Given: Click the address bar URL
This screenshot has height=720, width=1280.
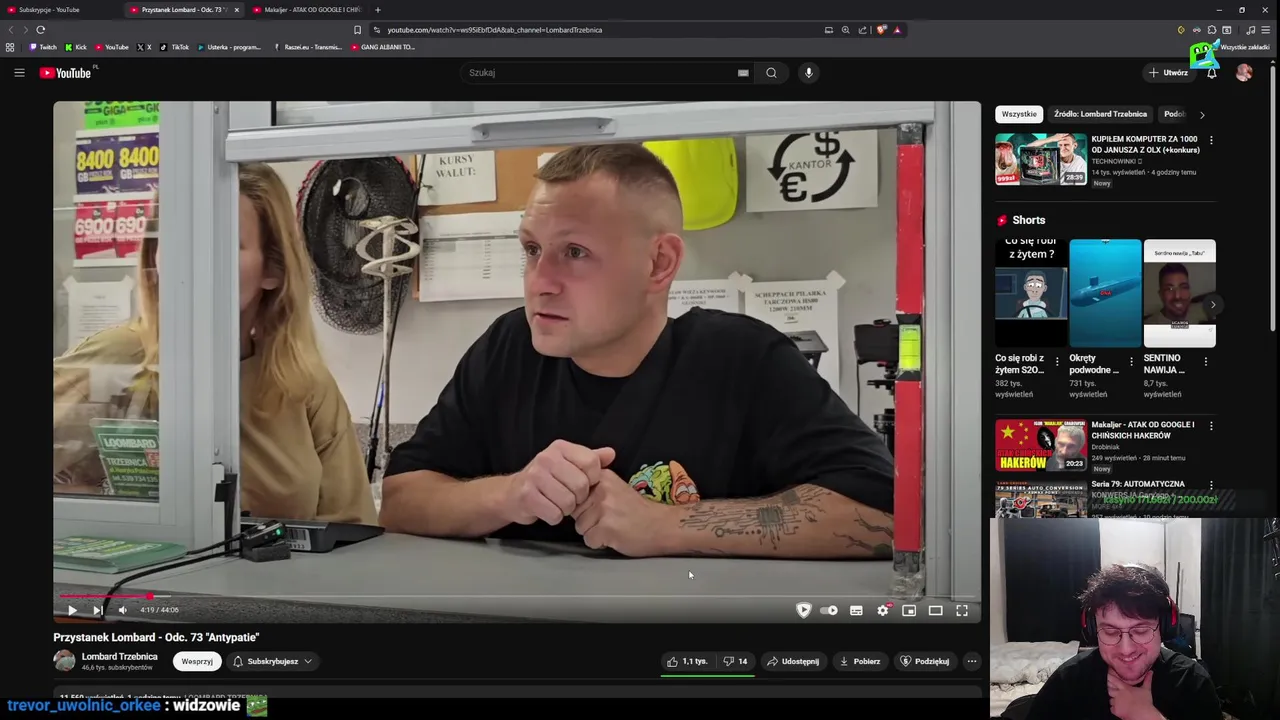Looking at the screenshot, I should 494,30.
